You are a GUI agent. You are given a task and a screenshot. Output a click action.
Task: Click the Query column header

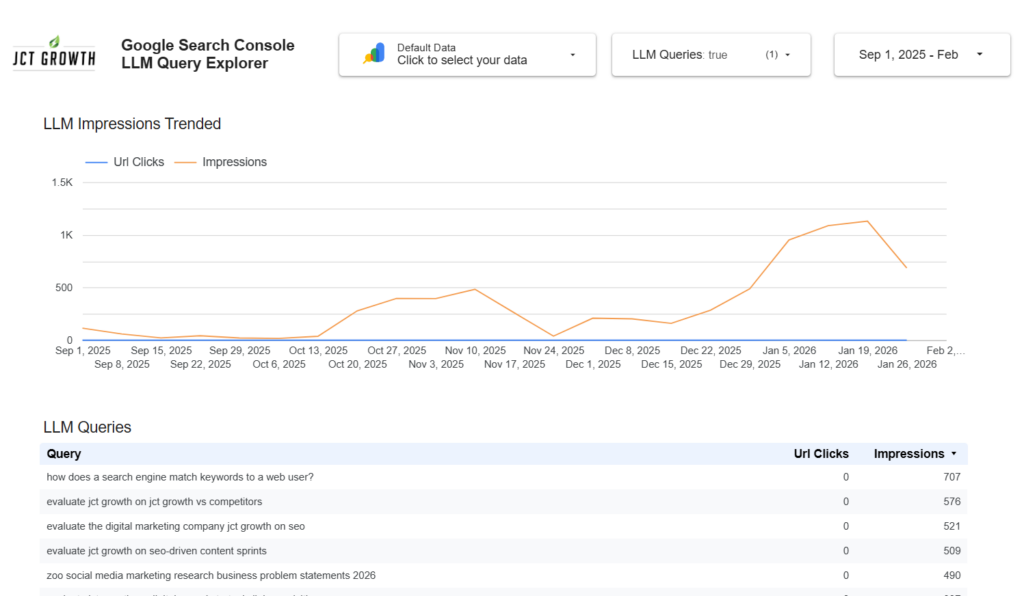pyautogui.click(x=64, y=454)
